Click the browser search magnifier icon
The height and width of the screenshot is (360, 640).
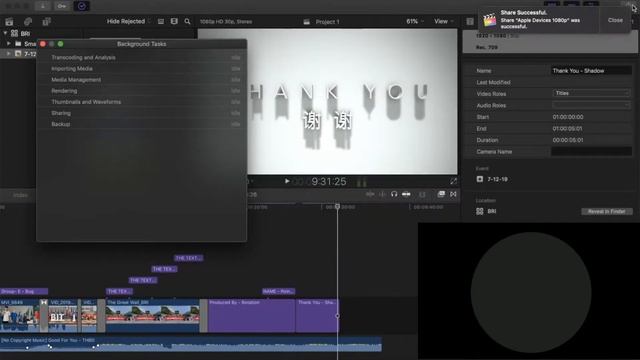187,21
